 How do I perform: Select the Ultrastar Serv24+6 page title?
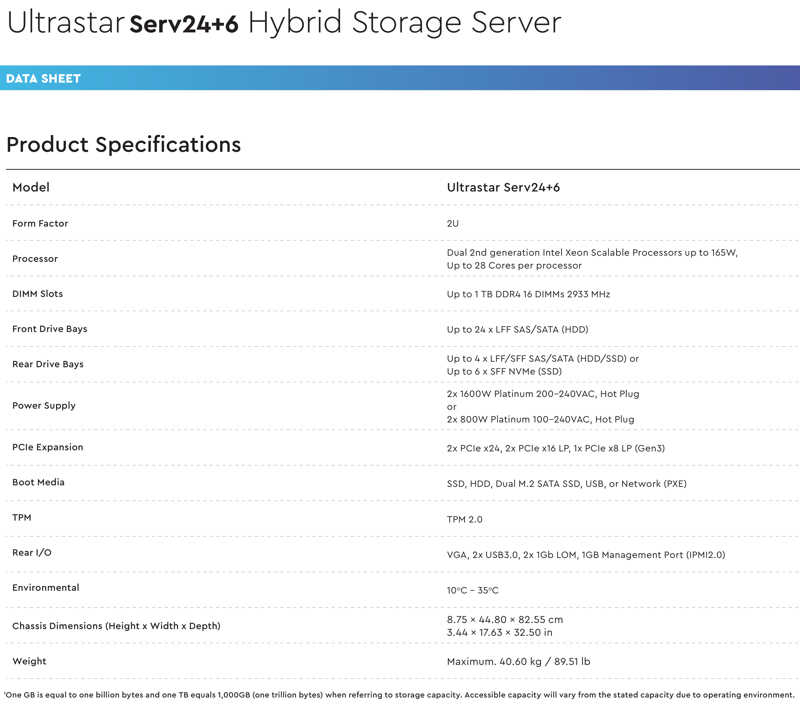coord(284,23)
